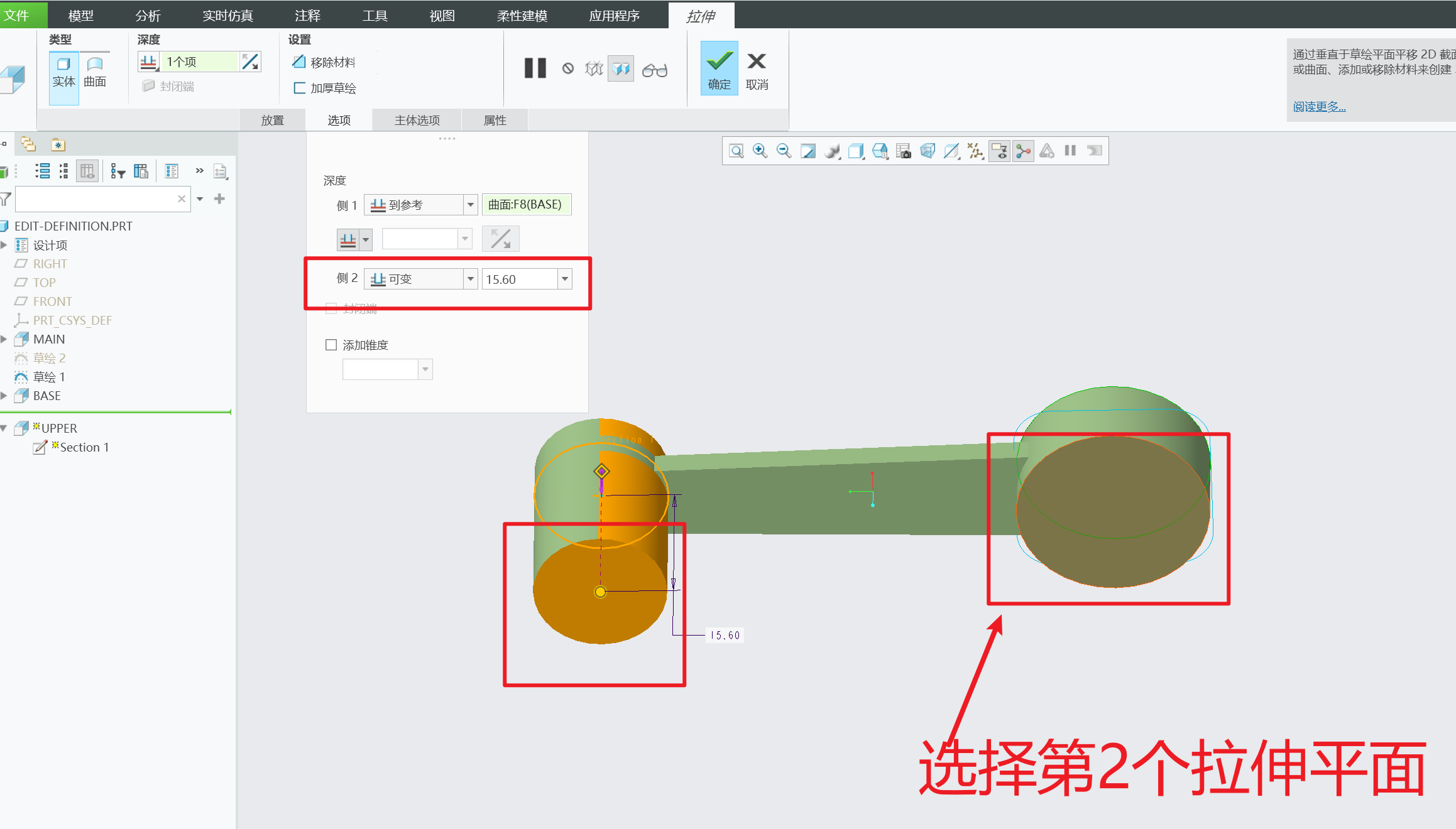
Task: Open the Read More help link
Action: (x=1319, y=106)
